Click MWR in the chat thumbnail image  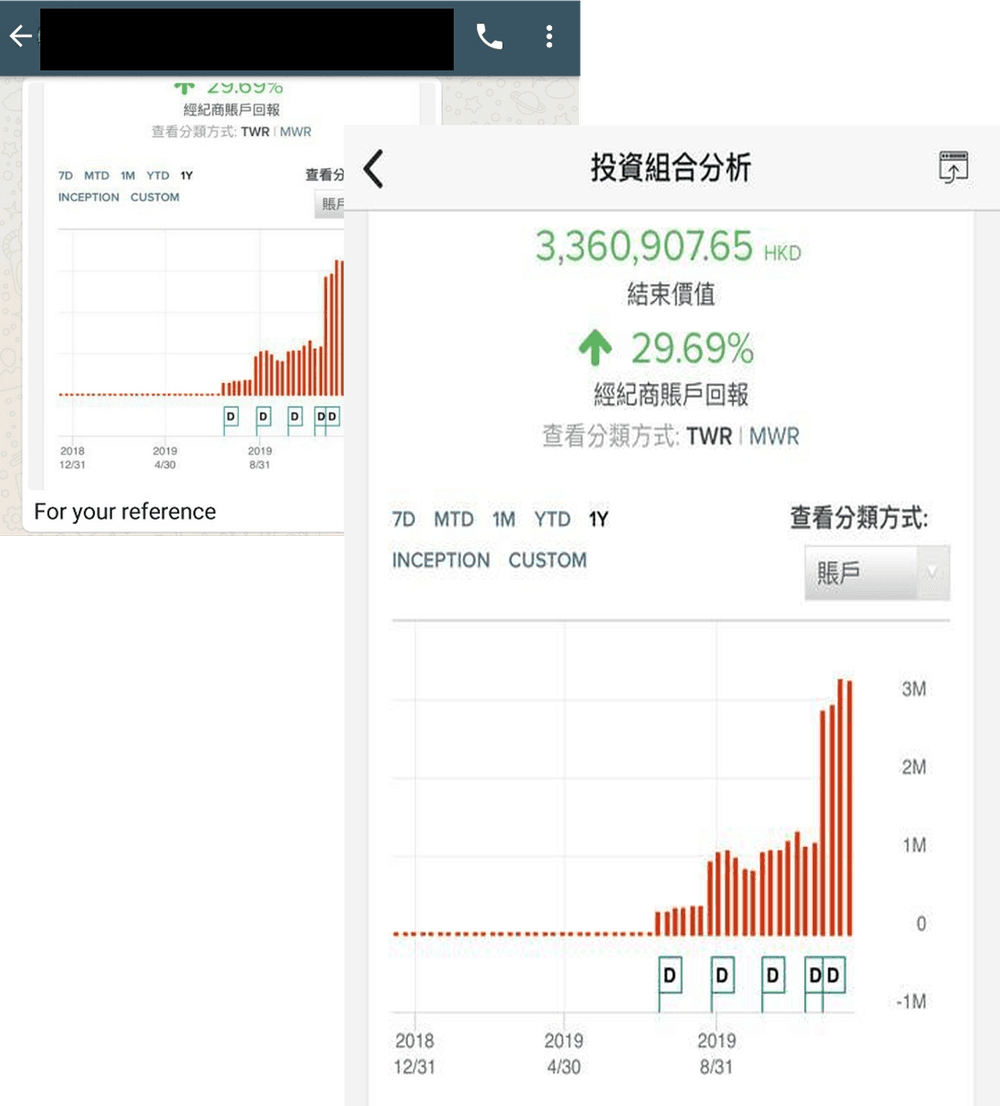(x=295, y=132)
